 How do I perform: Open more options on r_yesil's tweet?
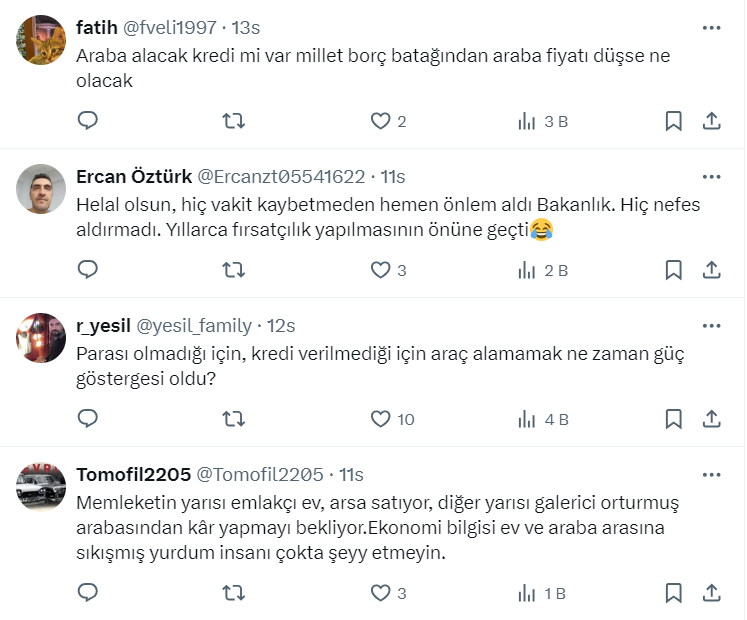pyautogui.click(x=711, y=326)
